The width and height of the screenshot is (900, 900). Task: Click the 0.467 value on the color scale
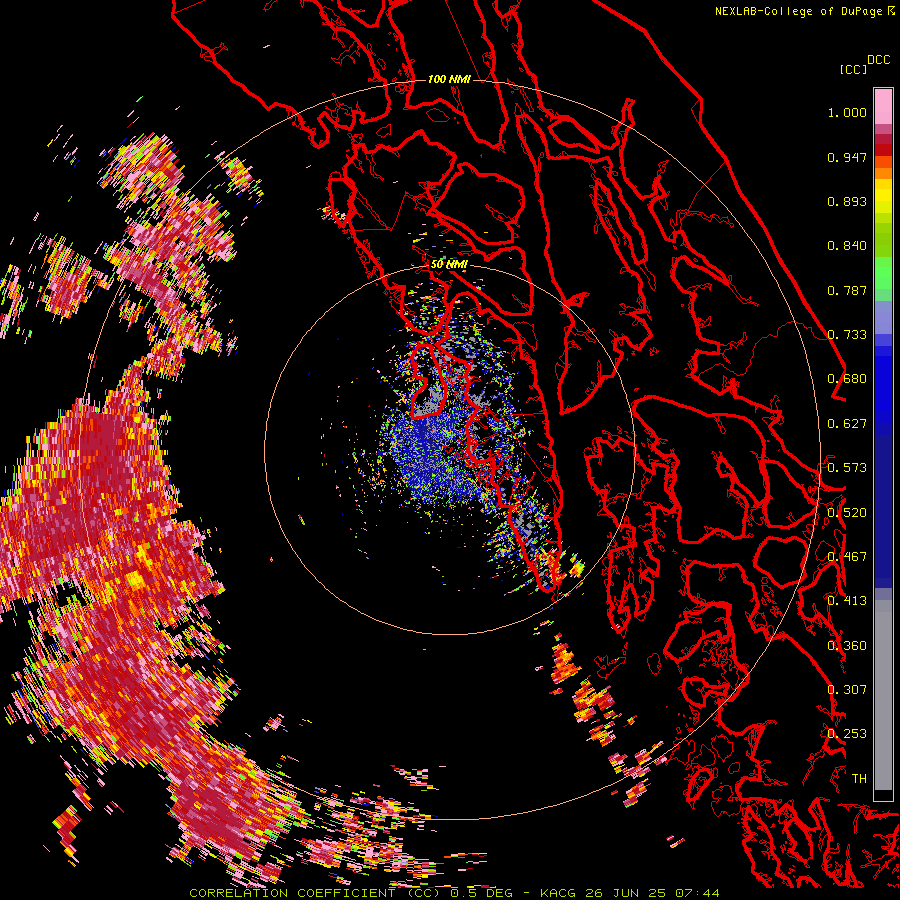pos(847,557)
